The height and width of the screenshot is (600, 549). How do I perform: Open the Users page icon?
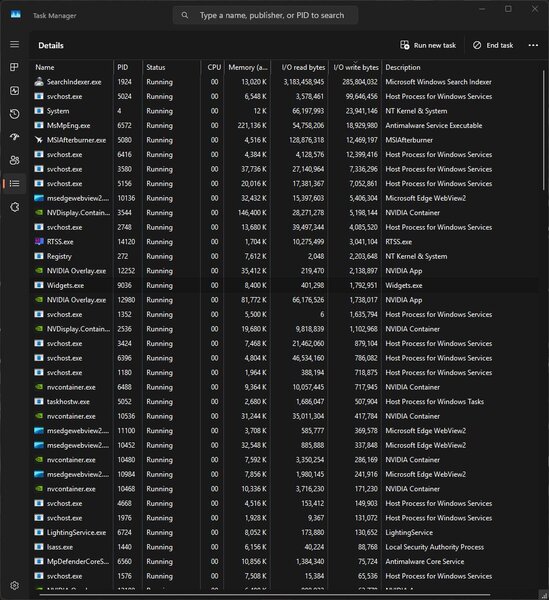pyautogui.click(x=15, y=160)
